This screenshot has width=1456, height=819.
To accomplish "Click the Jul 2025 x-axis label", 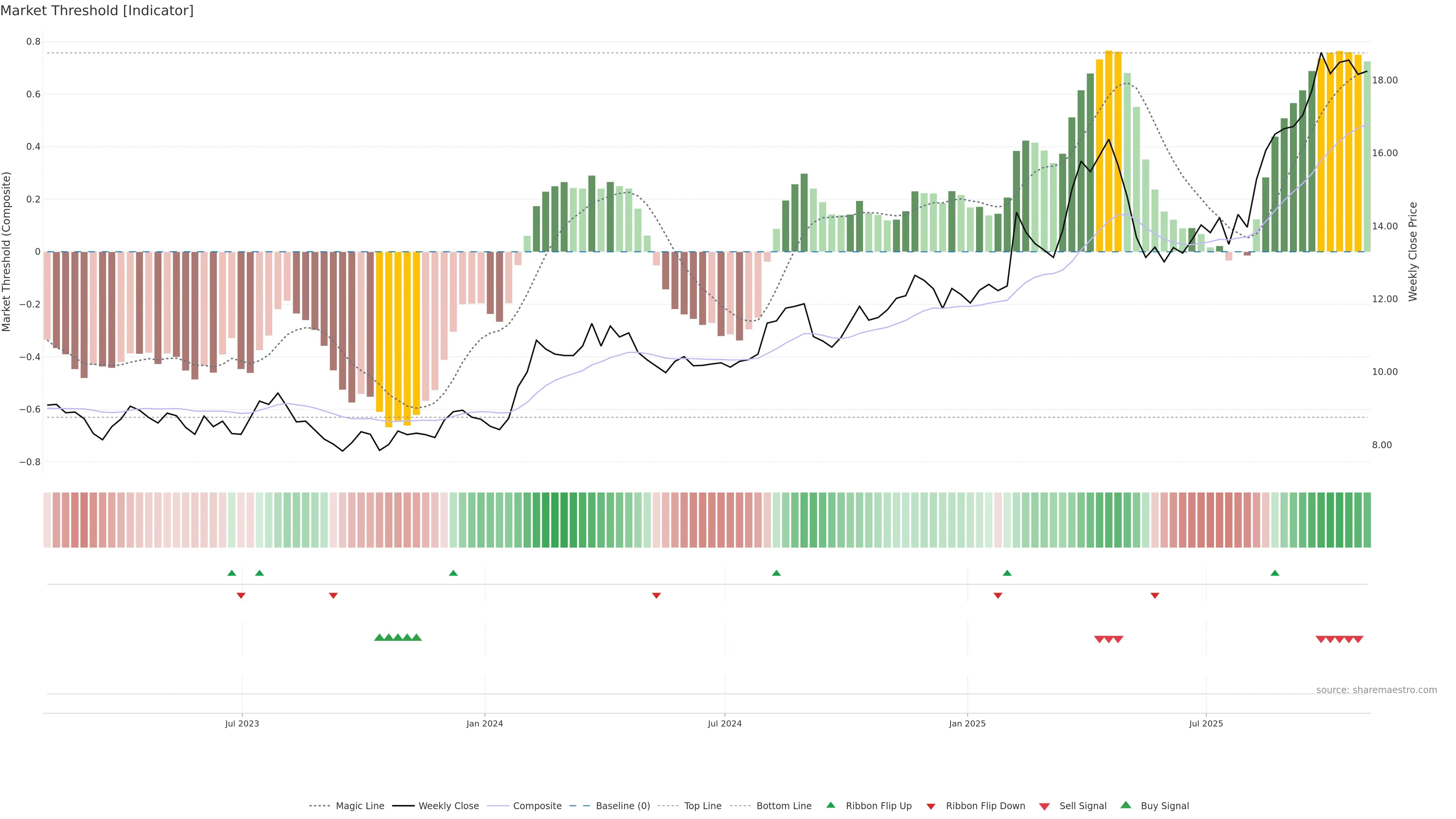I will 1206,723.
